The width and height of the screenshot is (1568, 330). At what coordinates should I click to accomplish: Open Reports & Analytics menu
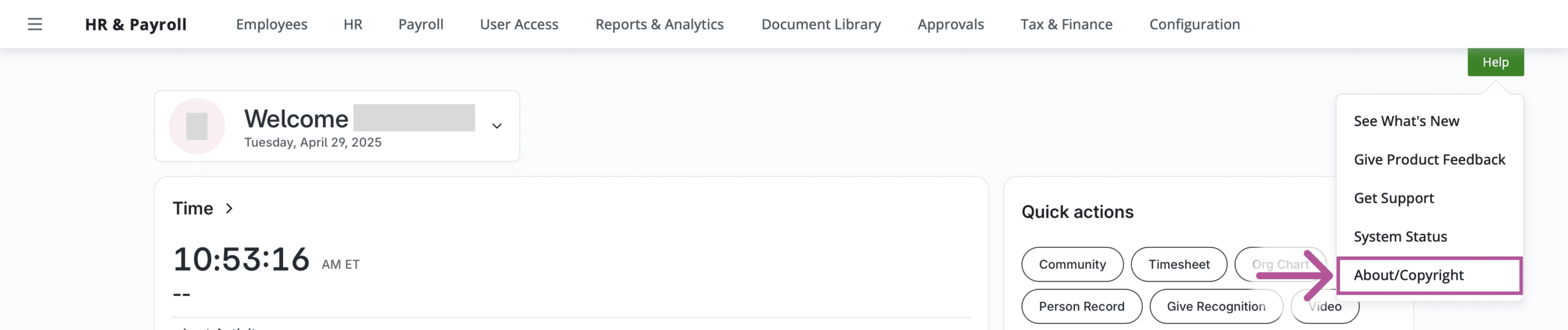[659, 24]
